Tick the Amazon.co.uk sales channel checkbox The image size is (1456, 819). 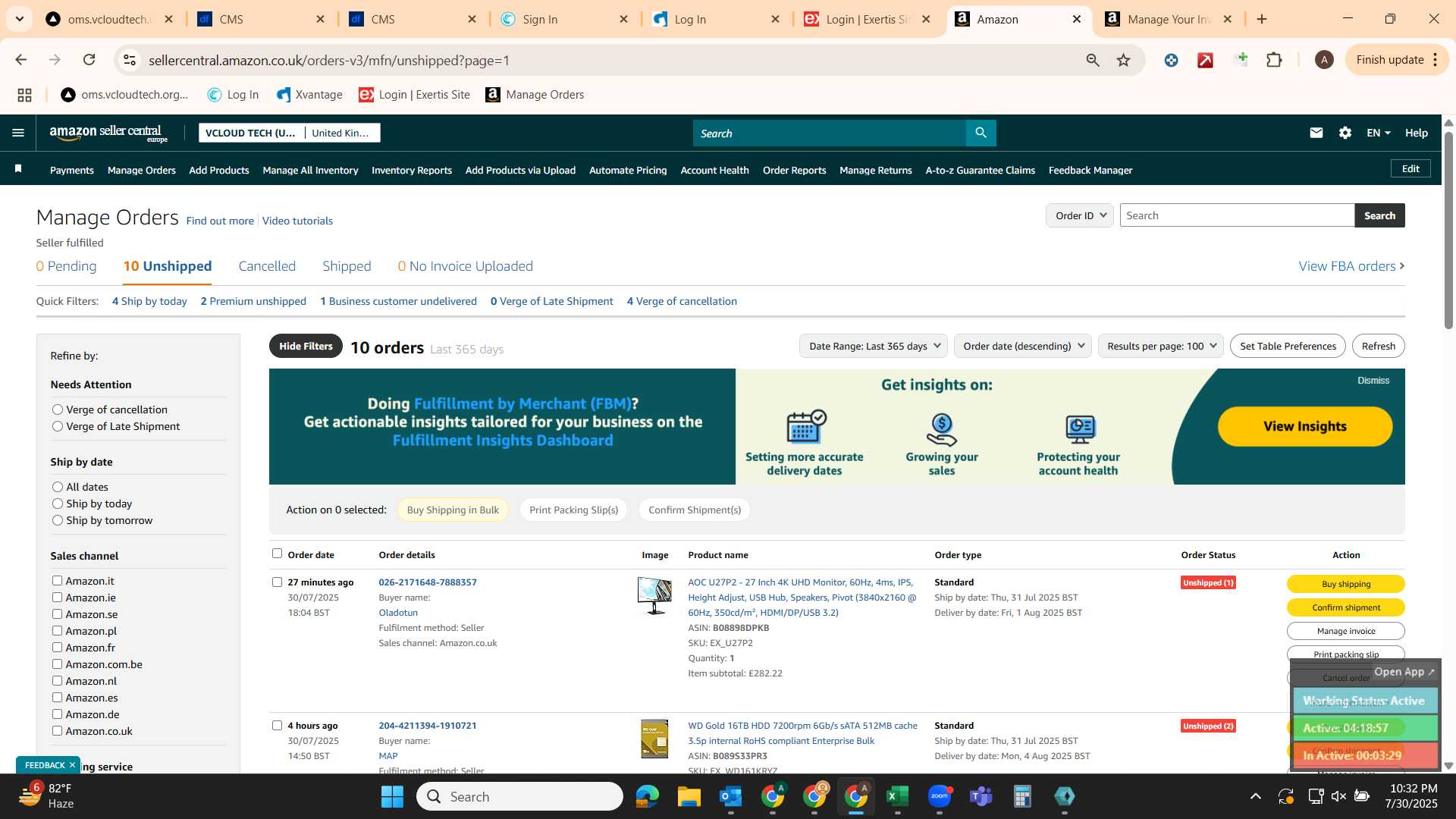tap(57, 731)
